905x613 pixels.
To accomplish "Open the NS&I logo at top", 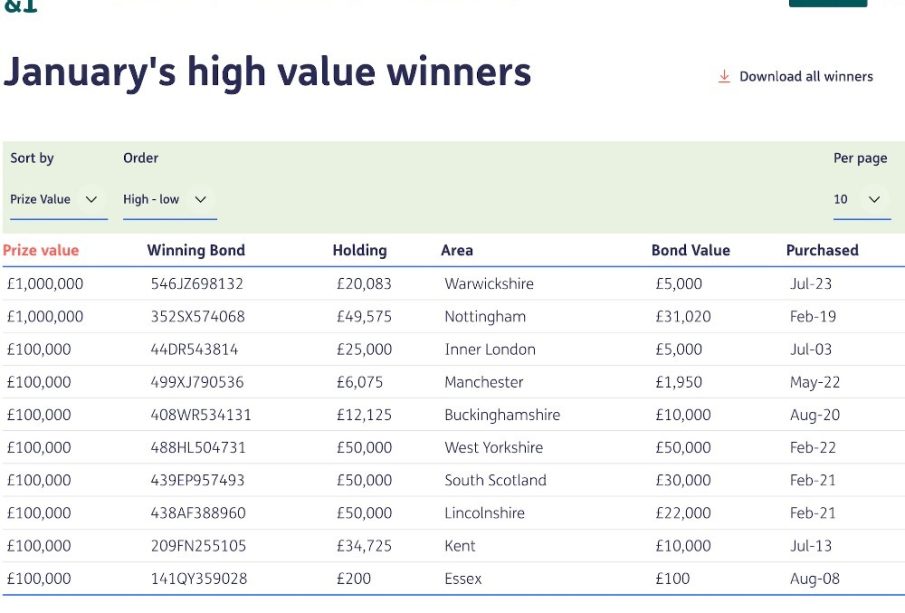I will pyautogui.click(x=20, y=6).
